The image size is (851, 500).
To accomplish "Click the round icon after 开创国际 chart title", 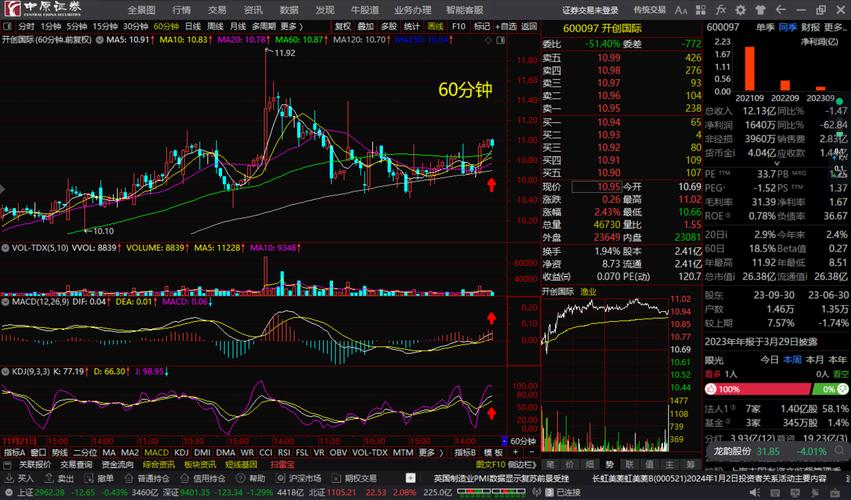I will point(100,40).
